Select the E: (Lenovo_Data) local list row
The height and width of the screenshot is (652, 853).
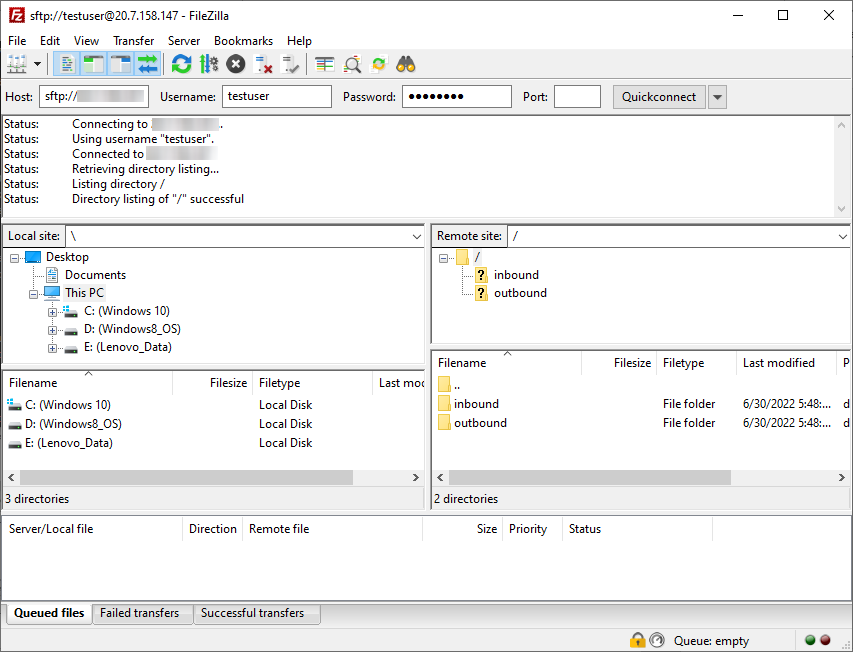213,443
